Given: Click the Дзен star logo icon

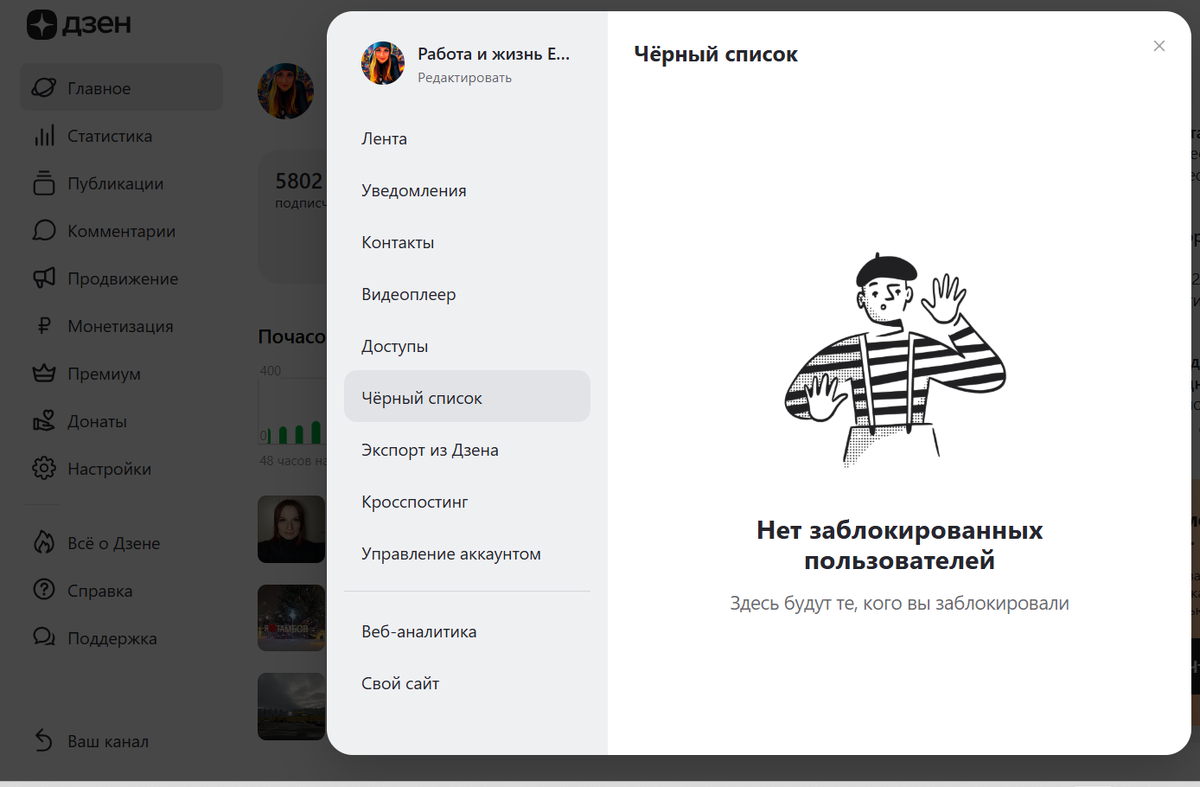Looking at the screenshot, I should [42, 26].
